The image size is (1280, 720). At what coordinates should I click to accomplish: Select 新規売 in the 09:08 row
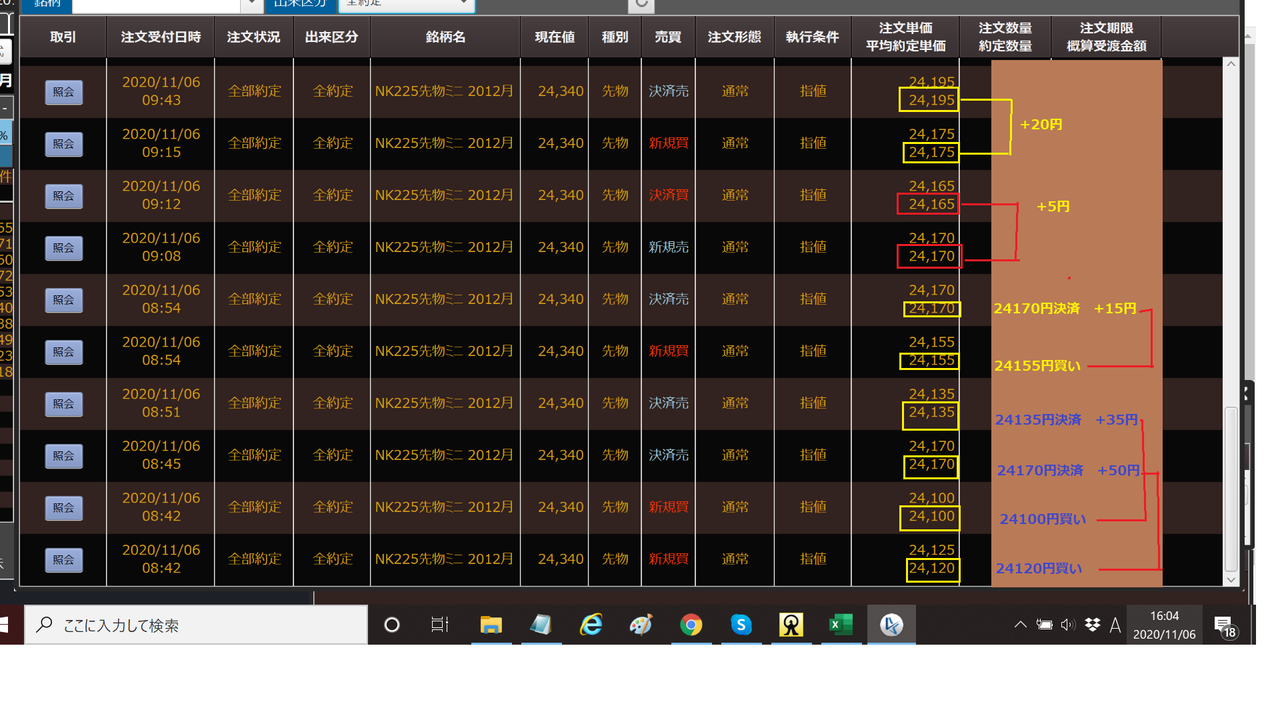(668, 247)
